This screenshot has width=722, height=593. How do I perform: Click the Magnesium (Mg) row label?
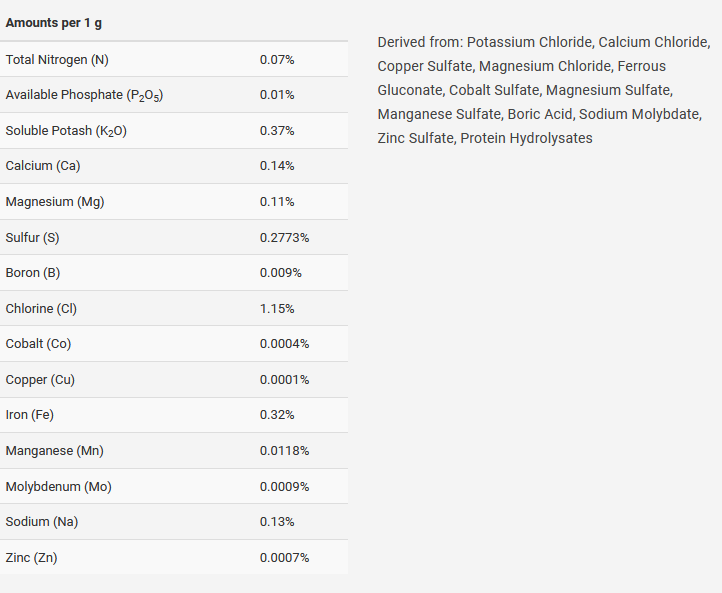click(x=55, y=202)
